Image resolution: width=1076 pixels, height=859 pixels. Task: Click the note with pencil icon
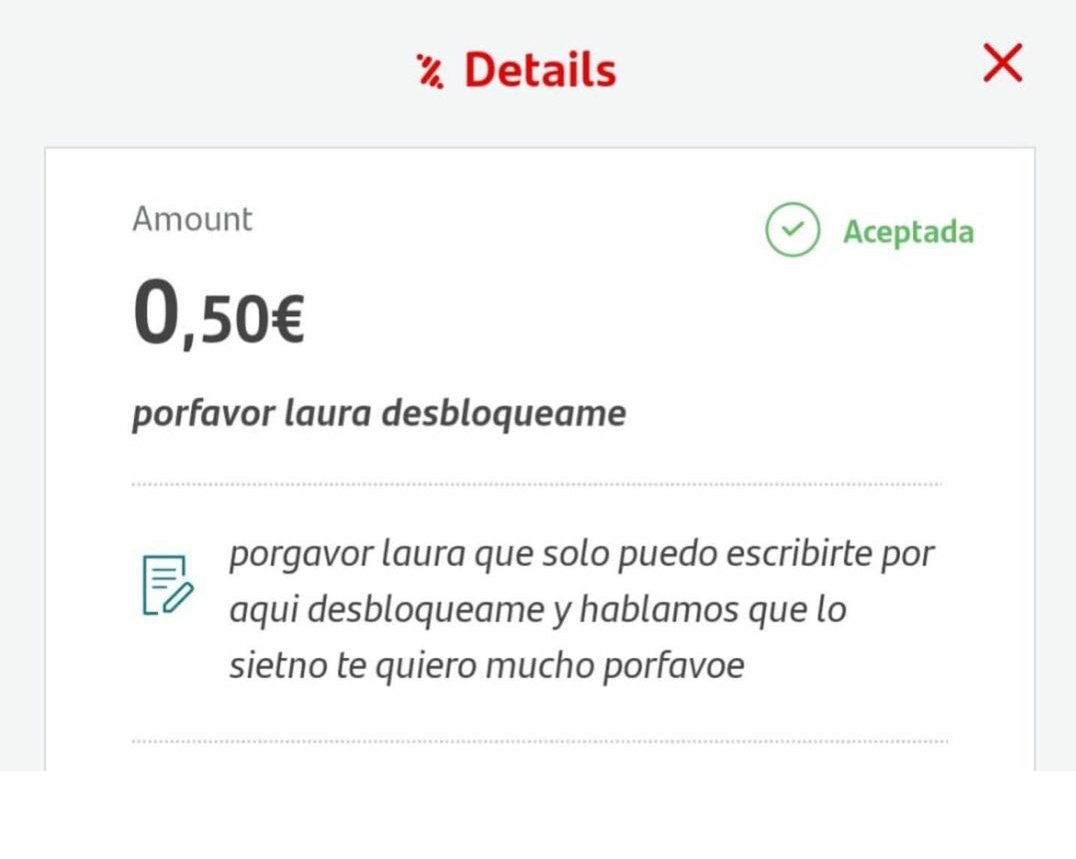click(167, 584)
